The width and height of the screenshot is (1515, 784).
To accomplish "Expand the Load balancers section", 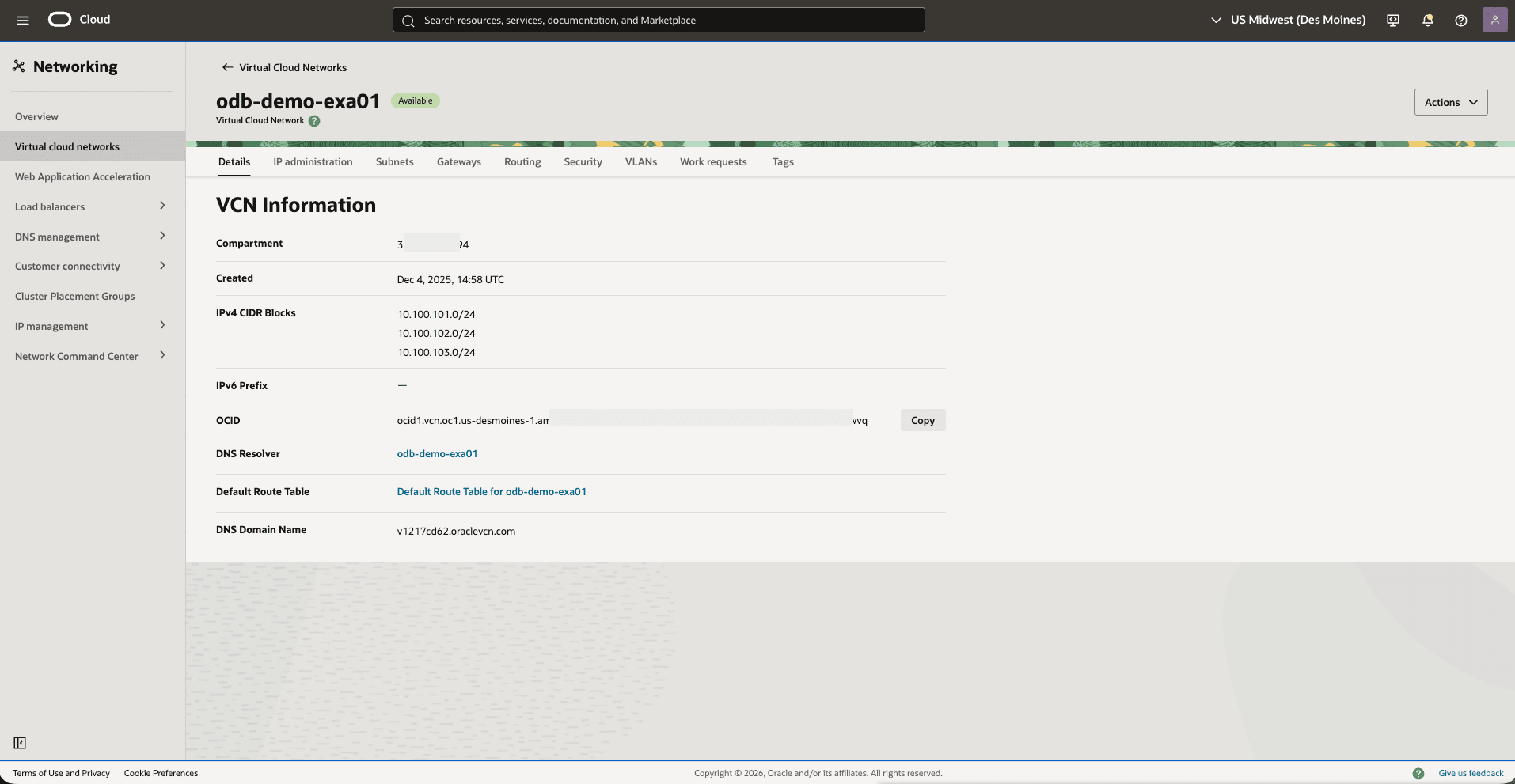I will 161,206.
